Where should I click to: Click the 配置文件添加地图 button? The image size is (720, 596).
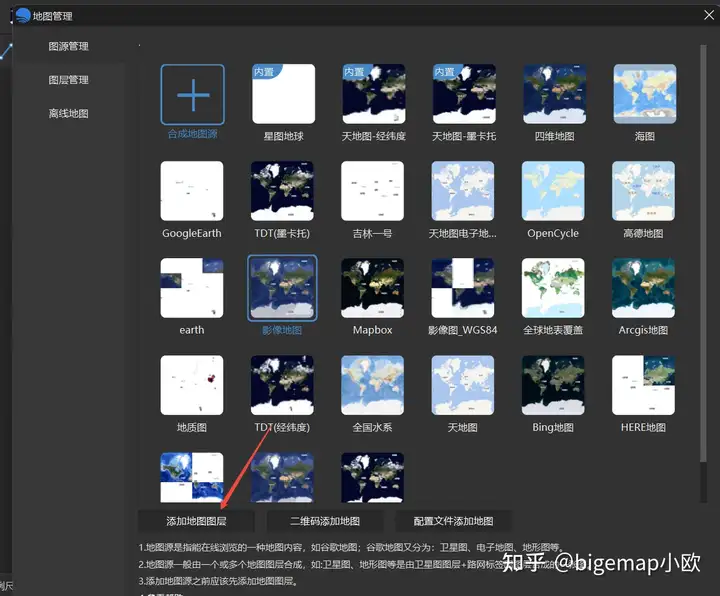[453, 521]
